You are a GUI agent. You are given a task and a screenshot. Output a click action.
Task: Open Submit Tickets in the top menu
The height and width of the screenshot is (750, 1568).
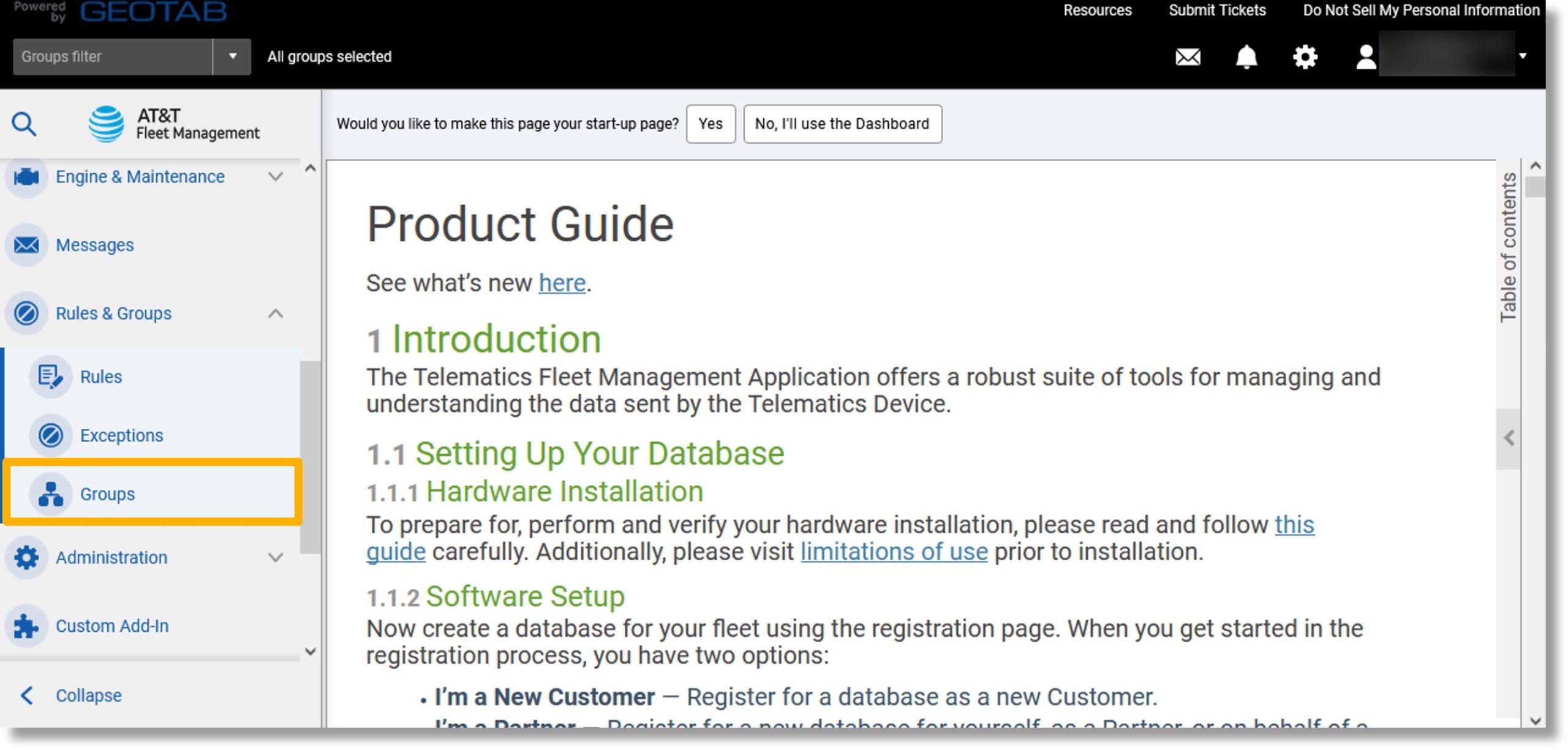click(1217, 10)
